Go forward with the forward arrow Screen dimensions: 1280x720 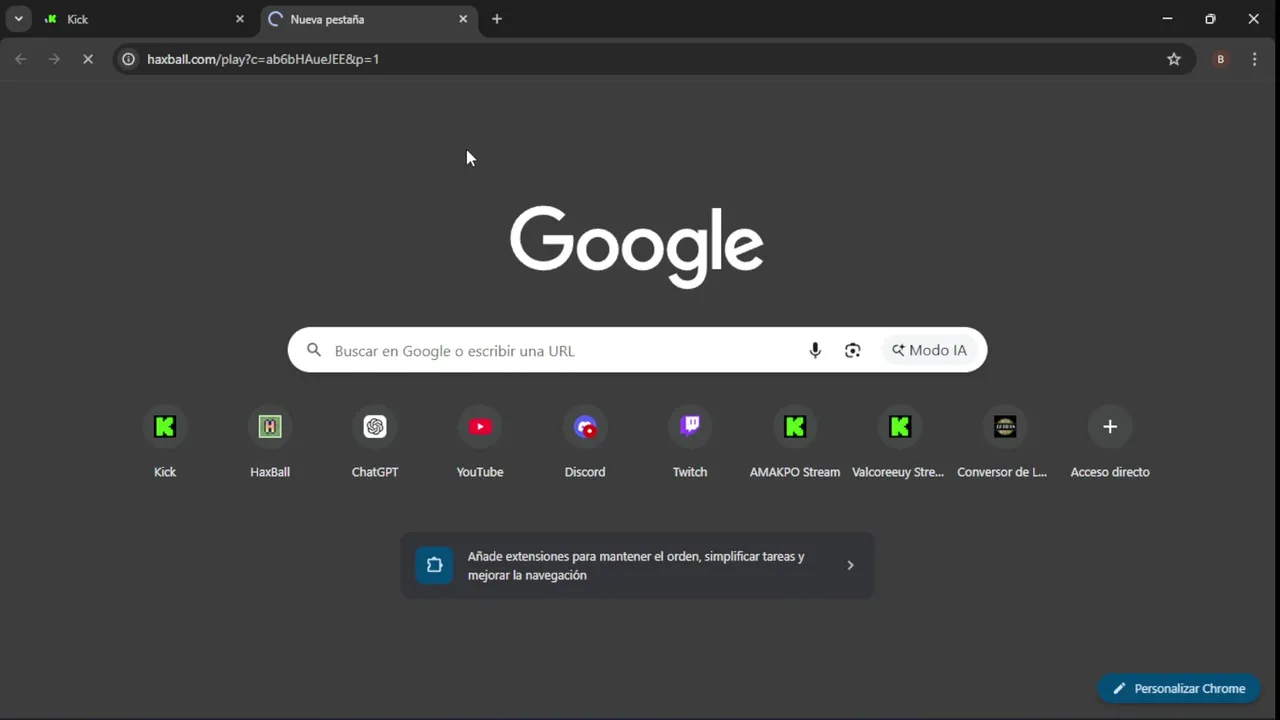click(54, 59)
